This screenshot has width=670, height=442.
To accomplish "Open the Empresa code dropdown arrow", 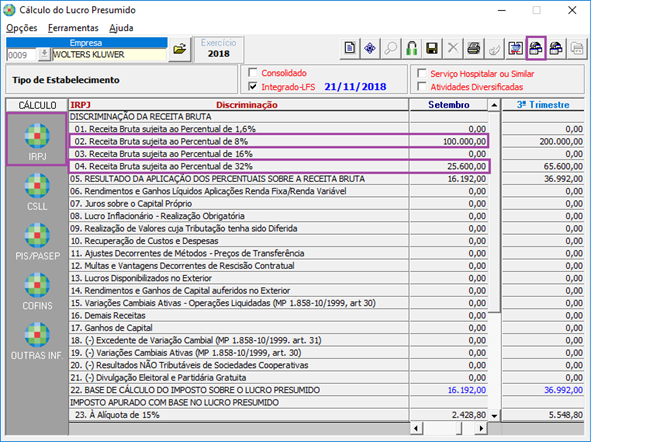I will 44,54.
